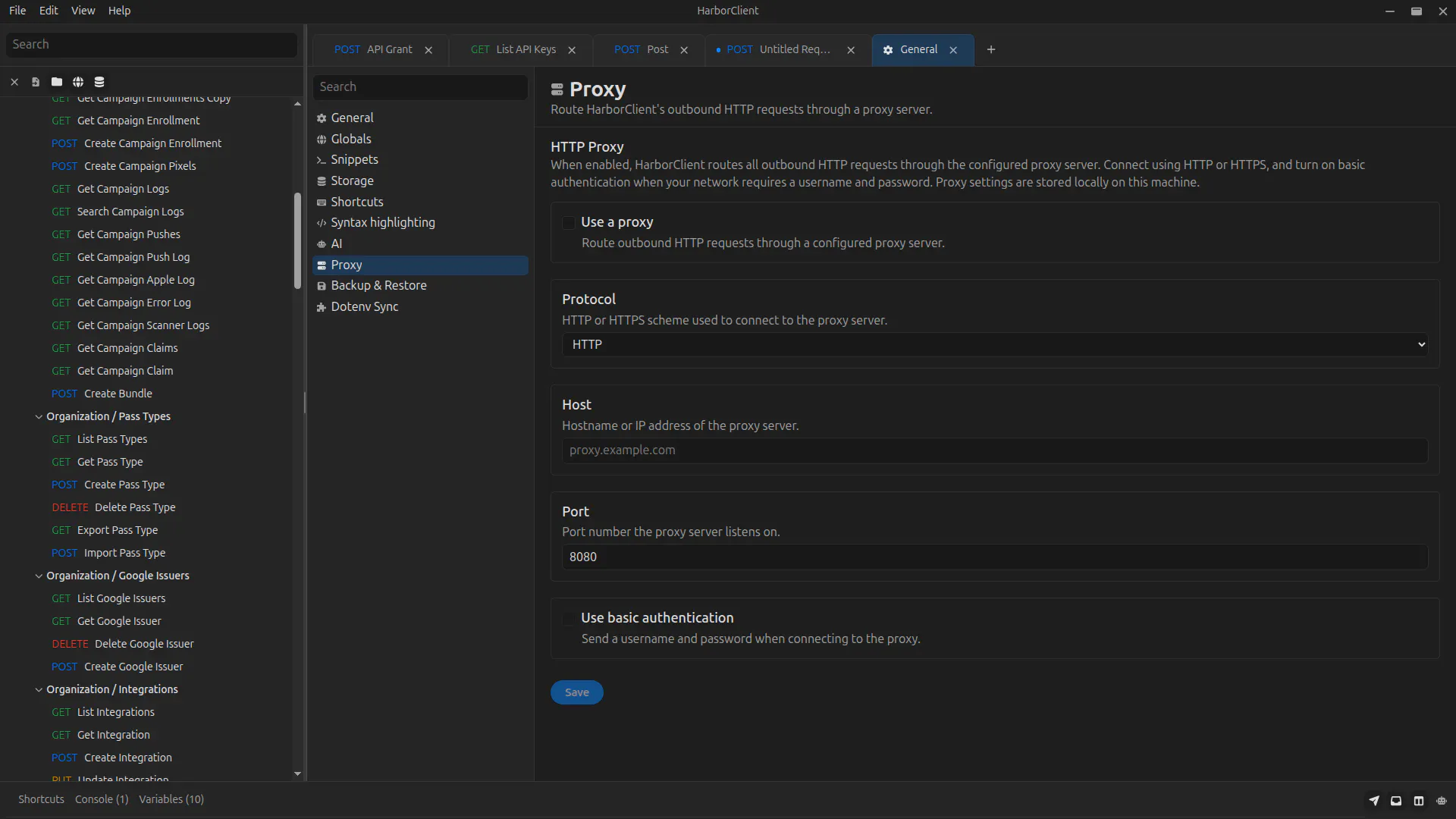Open Variables (10) in the status bar
Screen dimensions: 1456x819
(x=171, y=799)
